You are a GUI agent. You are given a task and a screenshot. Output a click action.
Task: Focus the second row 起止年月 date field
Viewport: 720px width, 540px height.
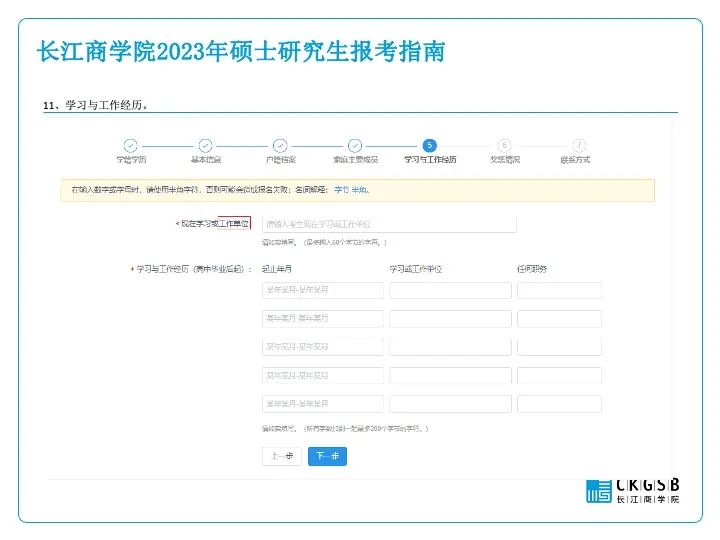coord(323,318)
